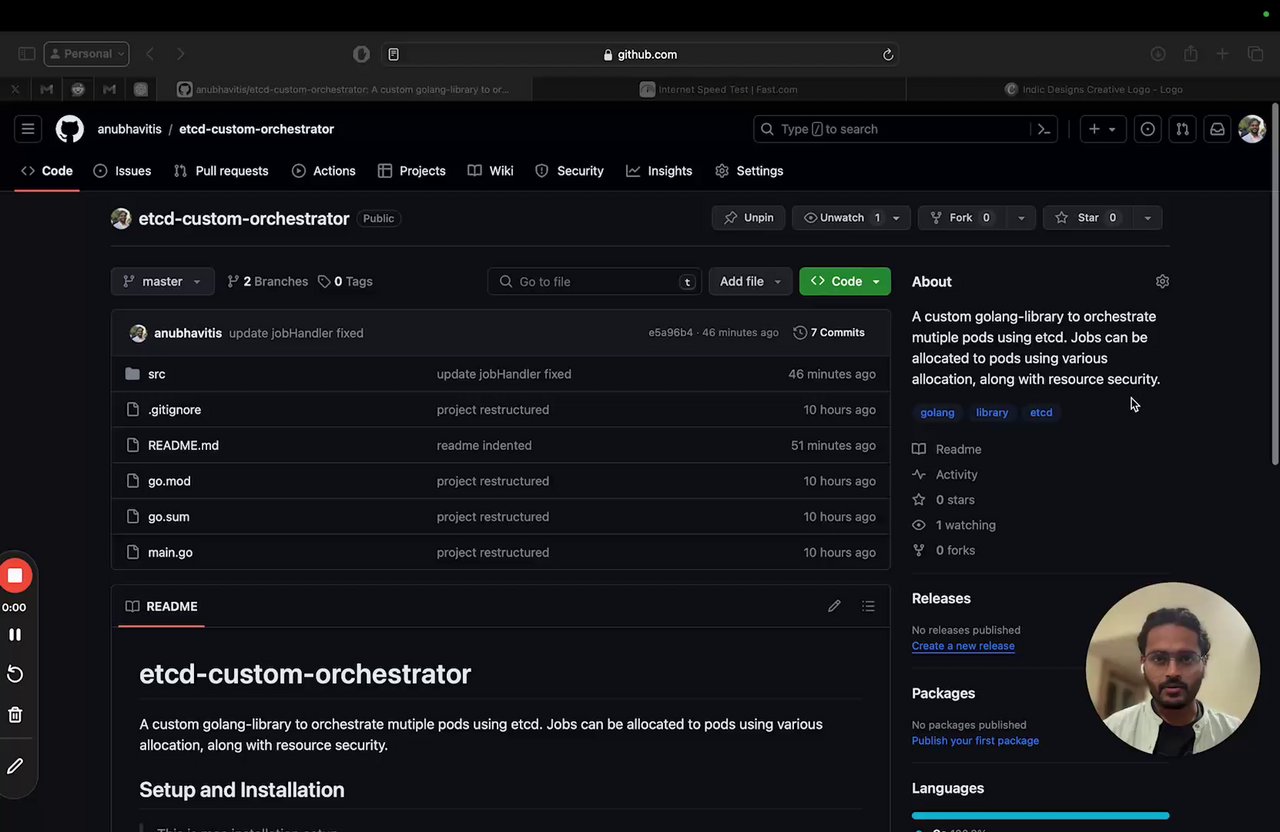
Task: Pause the screen recording
Action: [x=15, y=635]
